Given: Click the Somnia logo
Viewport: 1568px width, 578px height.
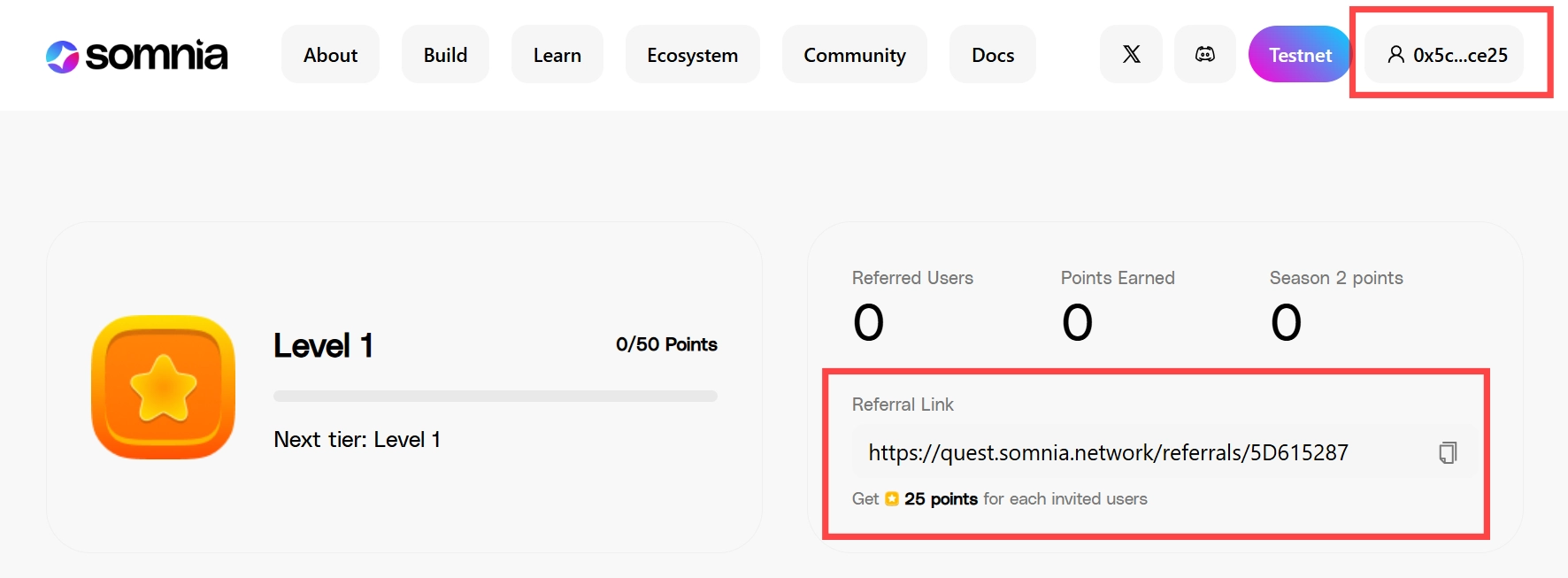Looking at the screenshot, I should (x=136, y=55).
